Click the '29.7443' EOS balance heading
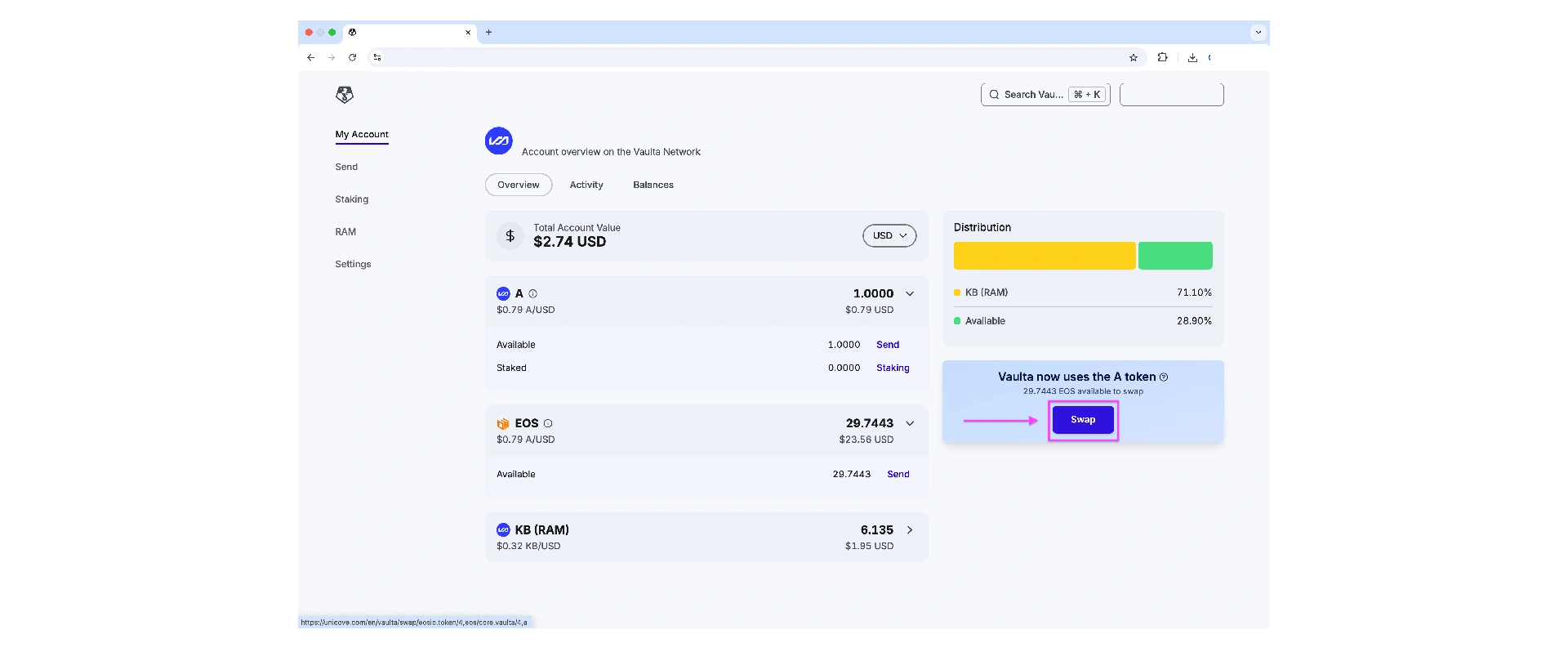The height and width of the screenshot is (652, 1568). (870, 423)
